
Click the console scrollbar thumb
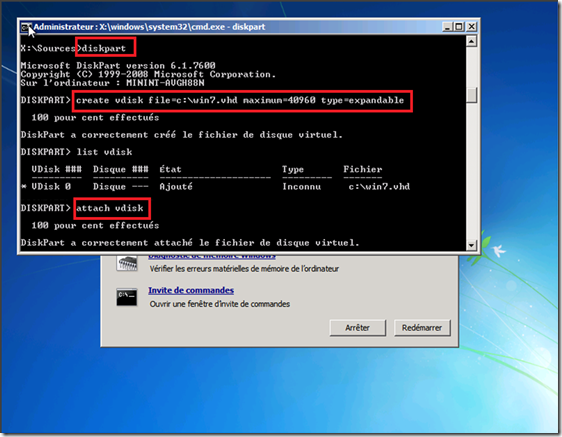pyautogui.click(x=472, y=95)
